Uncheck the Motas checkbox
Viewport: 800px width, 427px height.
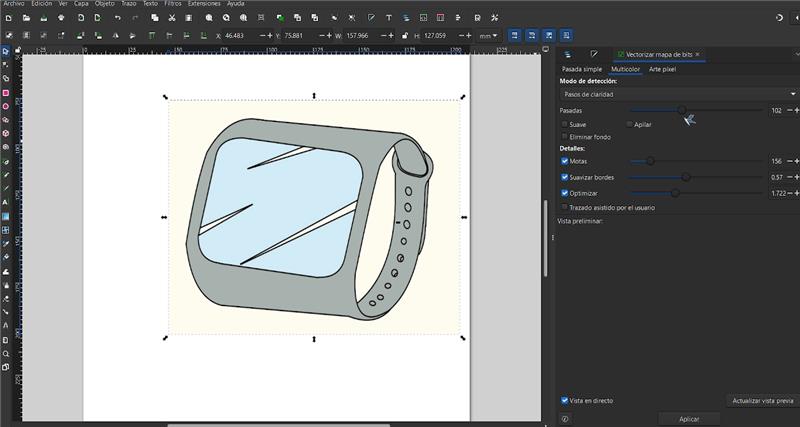tap(564, 161)
